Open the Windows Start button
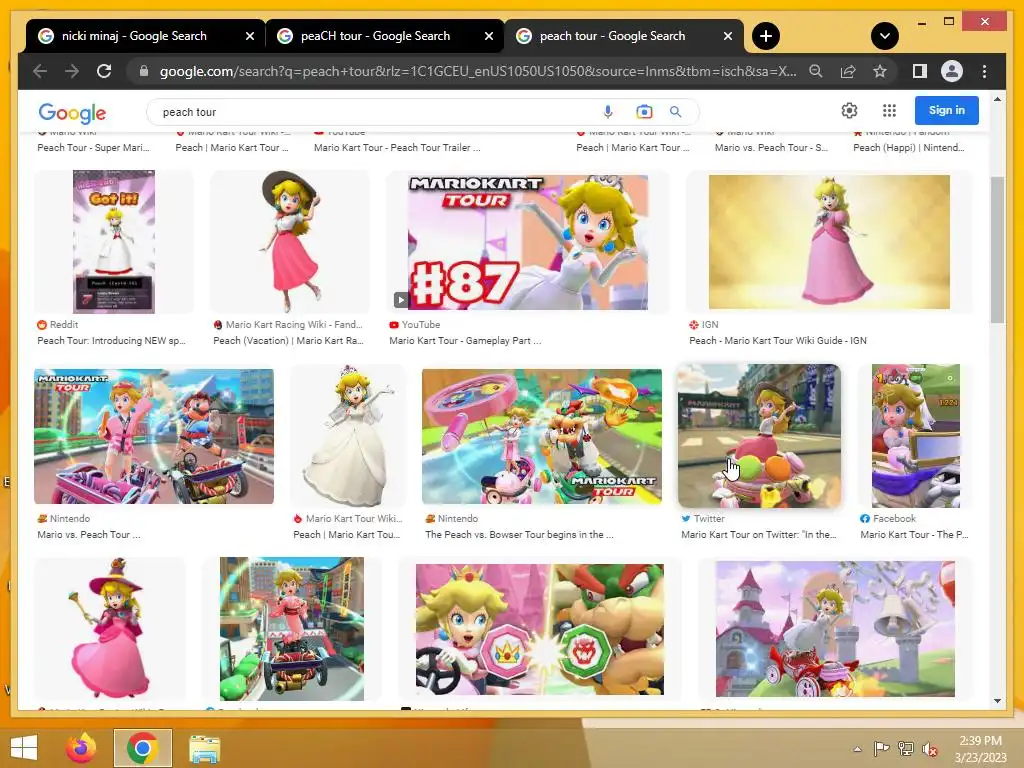Viewport: 1024px width, 768px height. (x=24, y=748)
